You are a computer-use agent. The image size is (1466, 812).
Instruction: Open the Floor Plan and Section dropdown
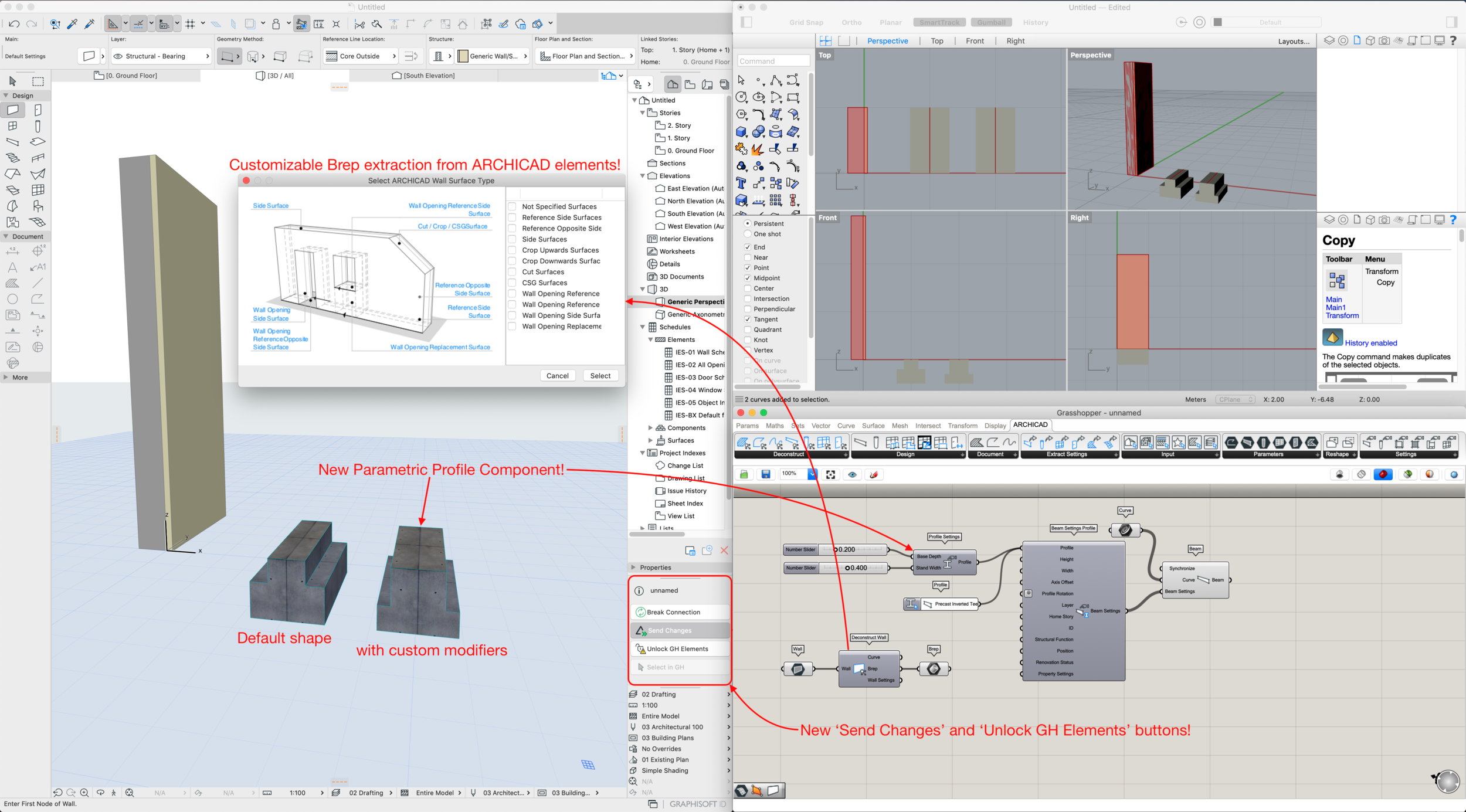point(586,56)
